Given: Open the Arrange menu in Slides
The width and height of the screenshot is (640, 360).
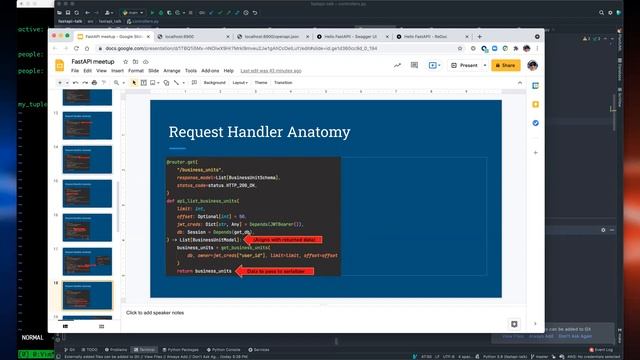Looking at the screenshot, I should (x=172, y=71).
